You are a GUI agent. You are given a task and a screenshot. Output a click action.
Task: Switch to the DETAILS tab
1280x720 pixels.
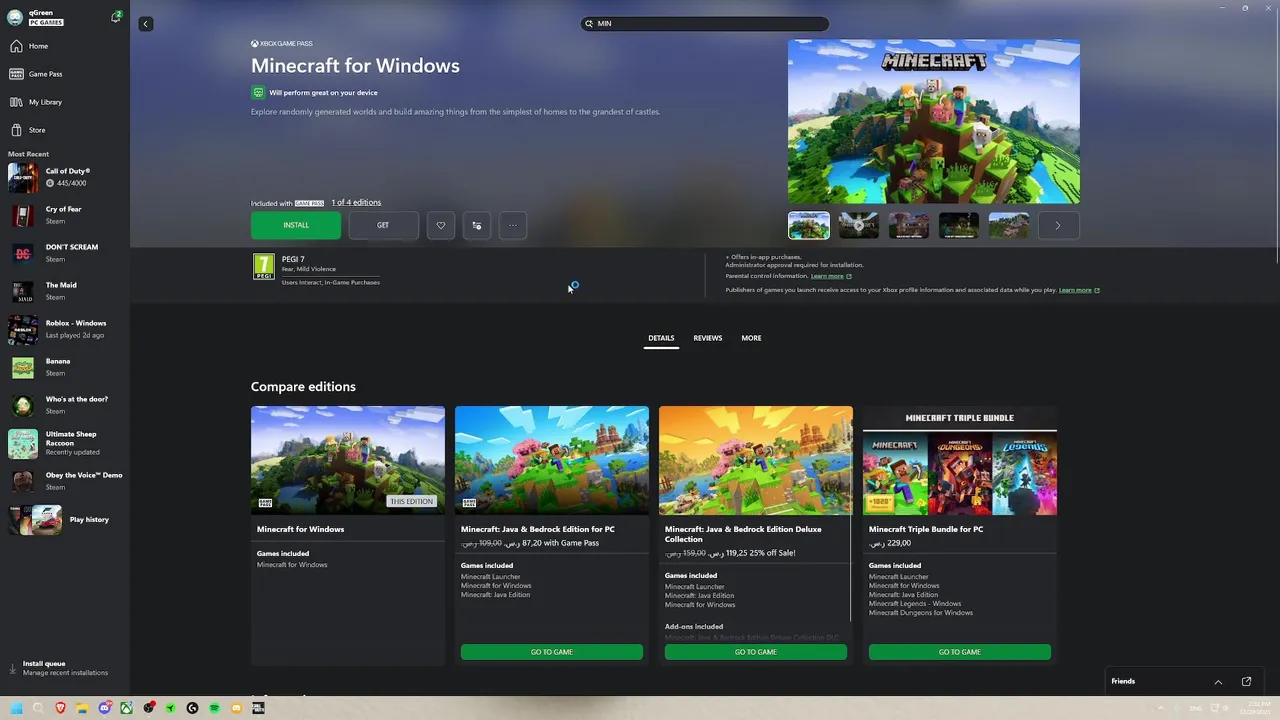[661, 338]
